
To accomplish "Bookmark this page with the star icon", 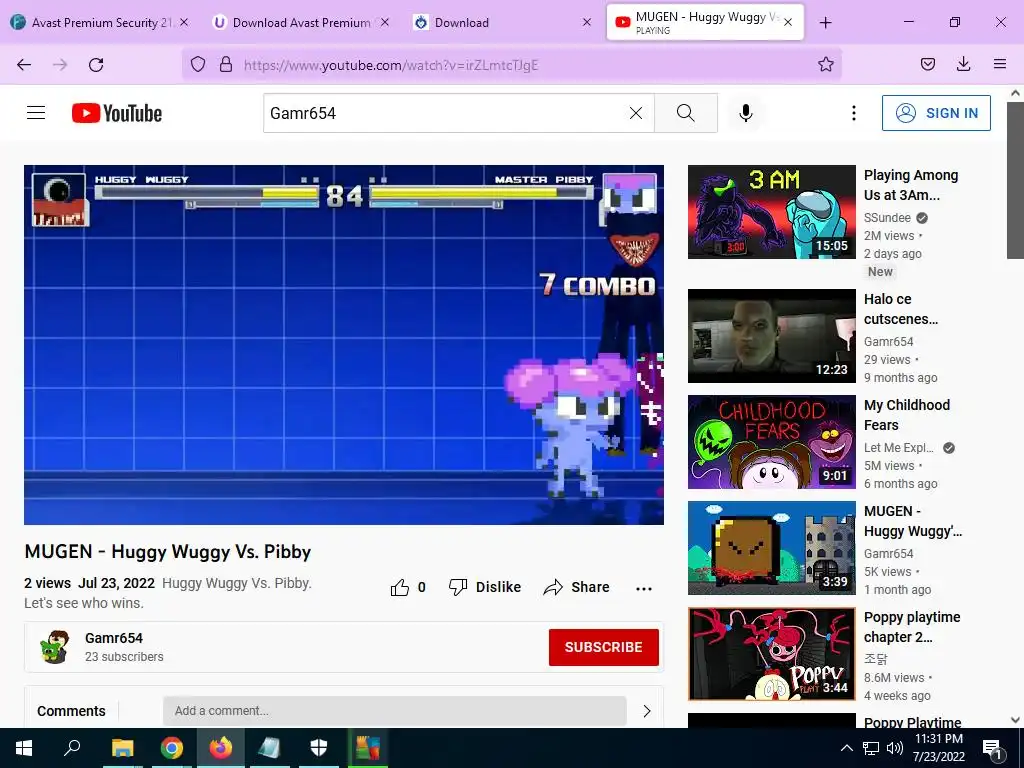I will click(825, 64).
